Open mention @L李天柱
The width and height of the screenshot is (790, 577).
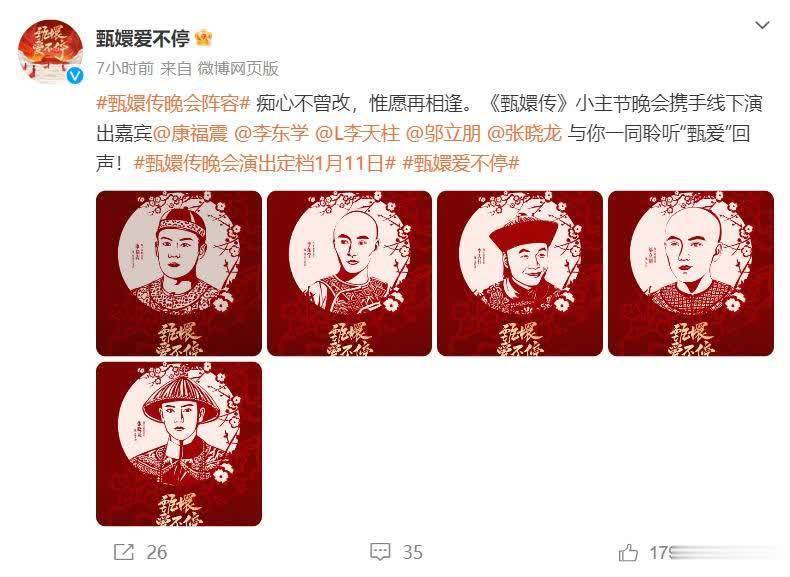point(357,134)
